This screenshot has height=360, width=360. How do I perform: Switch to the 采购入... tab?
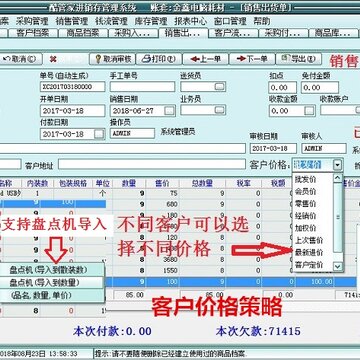[133, 33]
